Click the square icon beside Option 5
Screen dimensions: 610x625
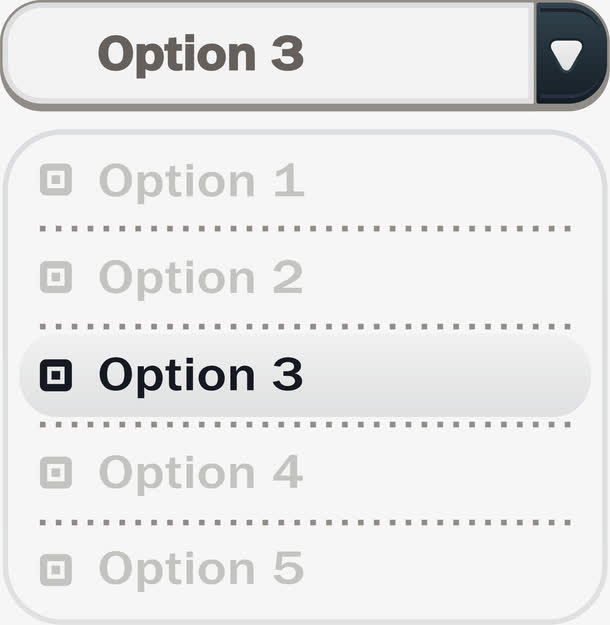[56, 570]
